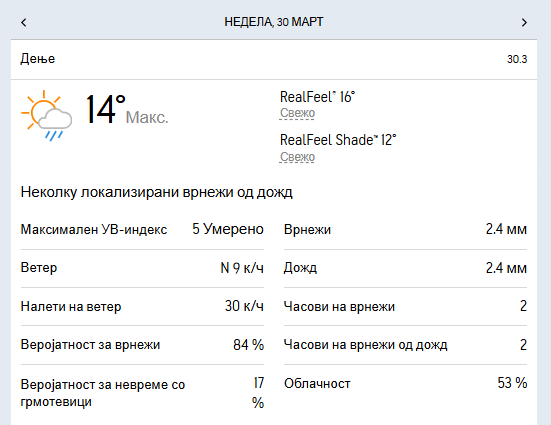Click the Неколку локализирани врнежи од дожд description

157,192
